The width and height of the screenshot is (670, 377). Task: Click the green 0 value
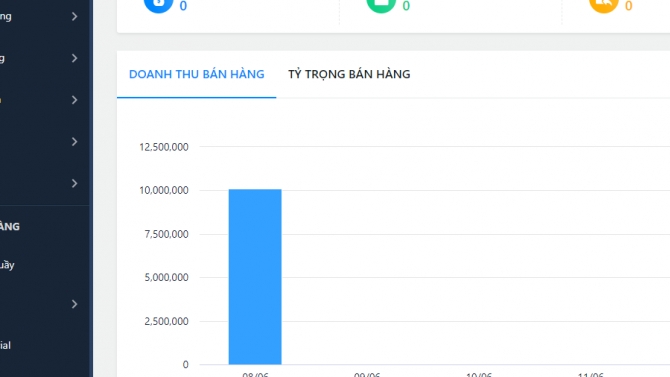click(x=406, y=6)
